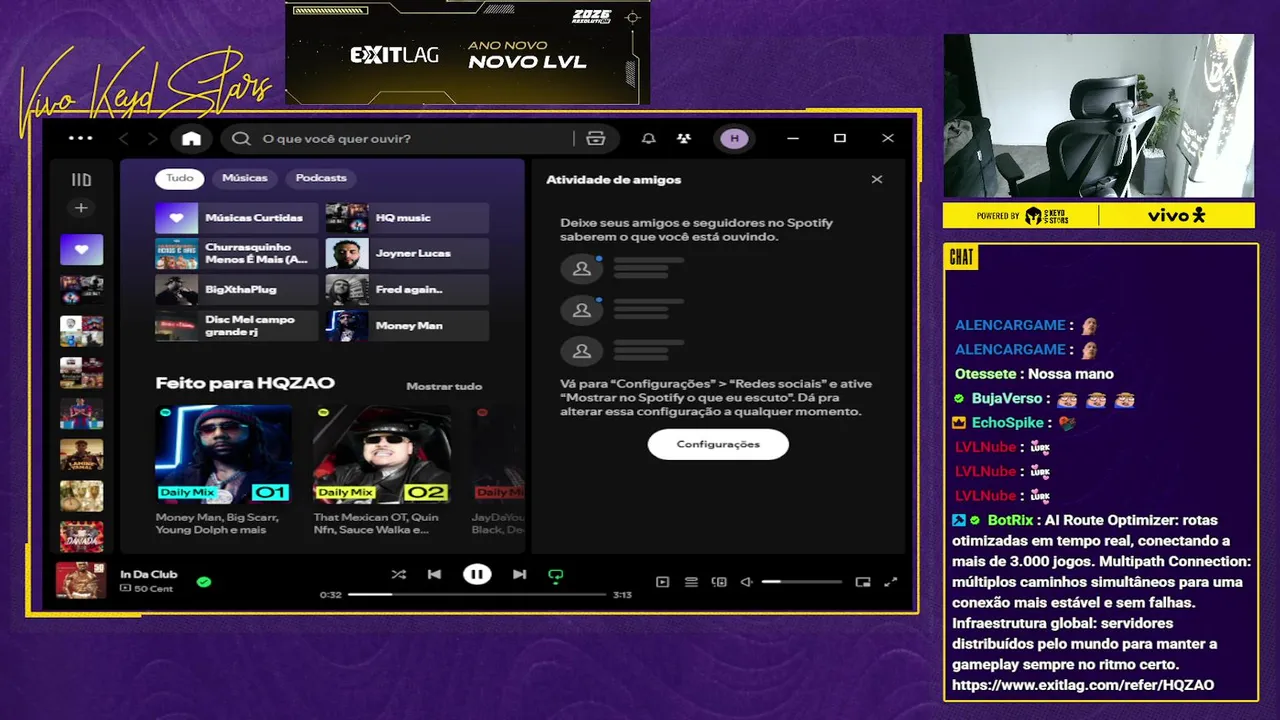Toggle the Now Playing view icon
1280x720 pixels.
click(x=662, y=582)
